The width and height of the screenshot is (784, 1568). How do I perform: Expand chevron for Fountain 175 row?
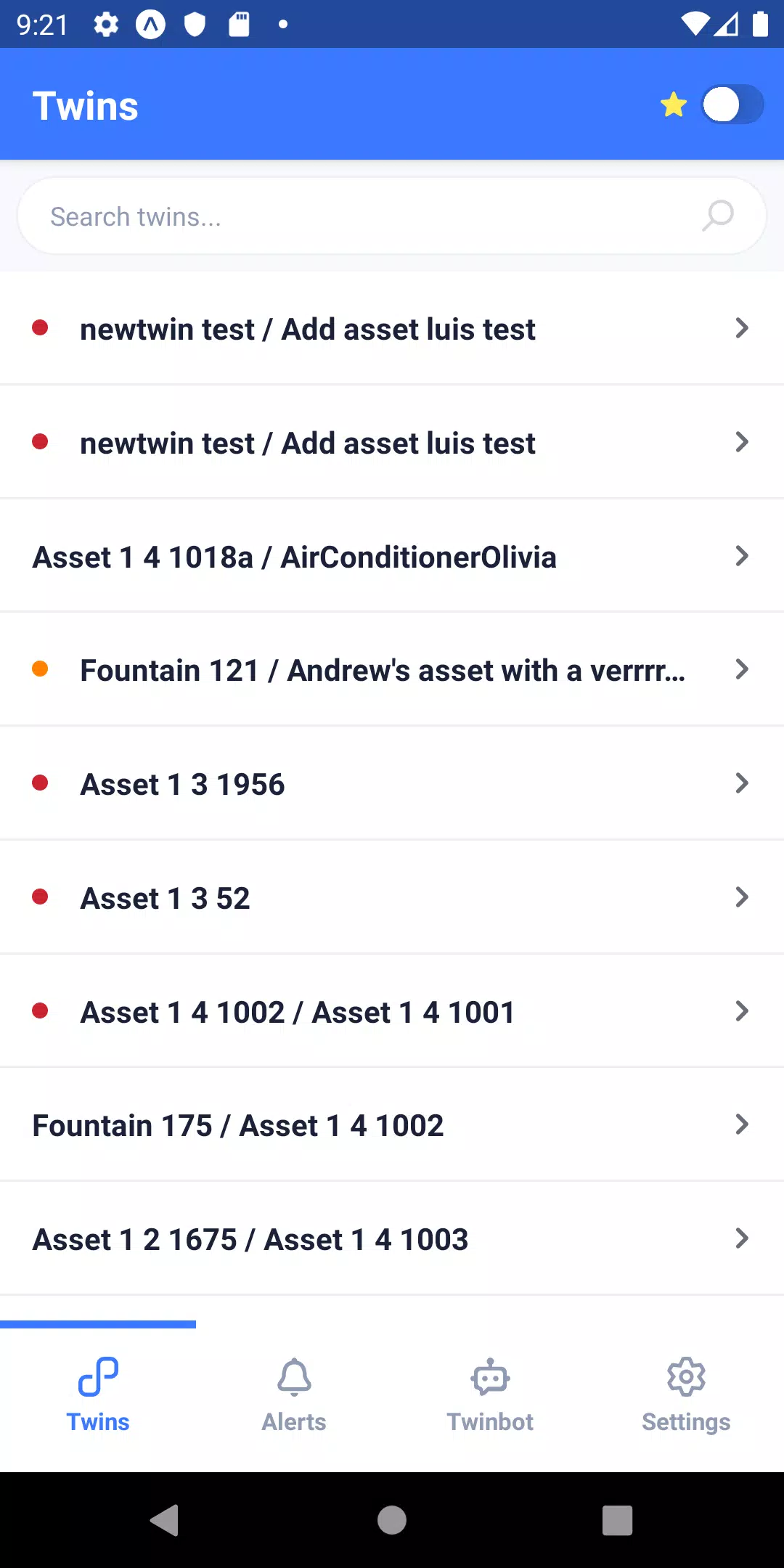742,1124
